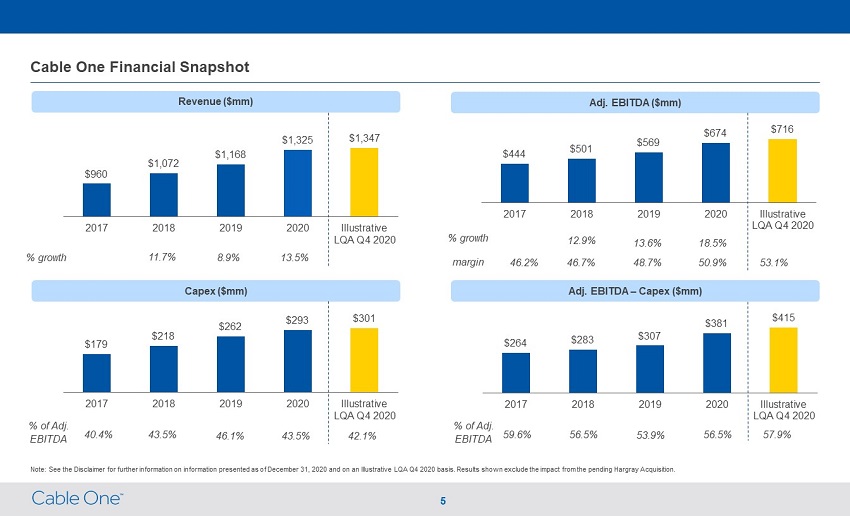Click the $264 EBITDA minus Capex label
This screenshot has height=516, width=850.
[x=515, y=343]
